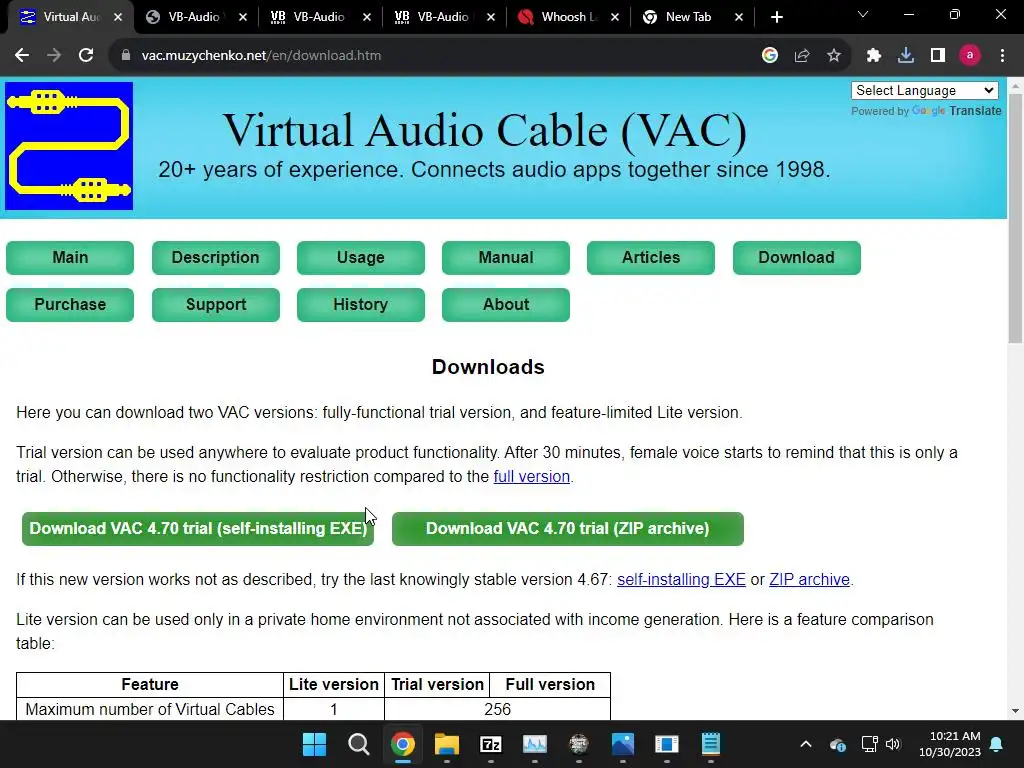
Task: Click the browser Forward arrow
Action: click(54, 56)
